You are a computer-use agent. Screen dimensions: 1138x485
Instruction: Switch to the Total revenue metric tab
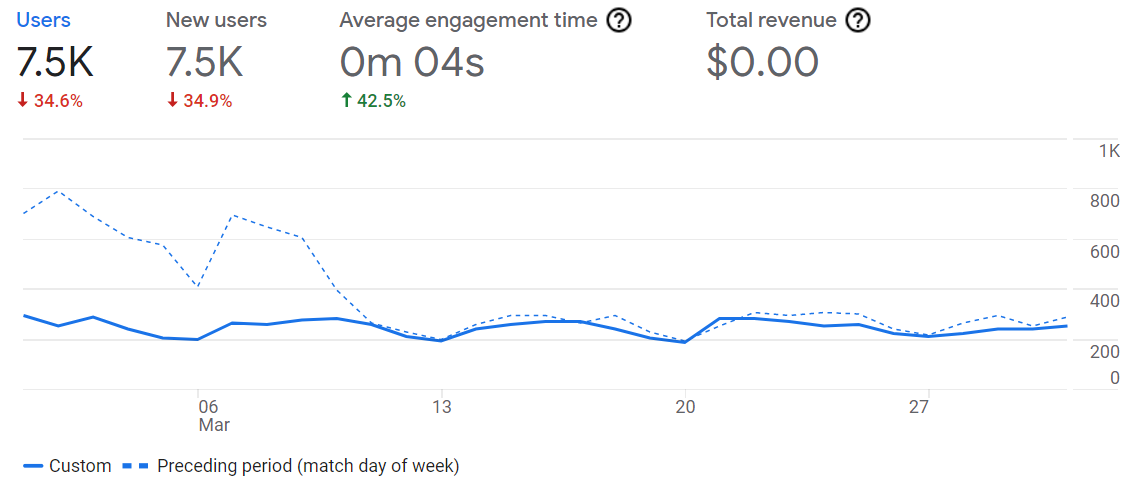tap(771, 20)
